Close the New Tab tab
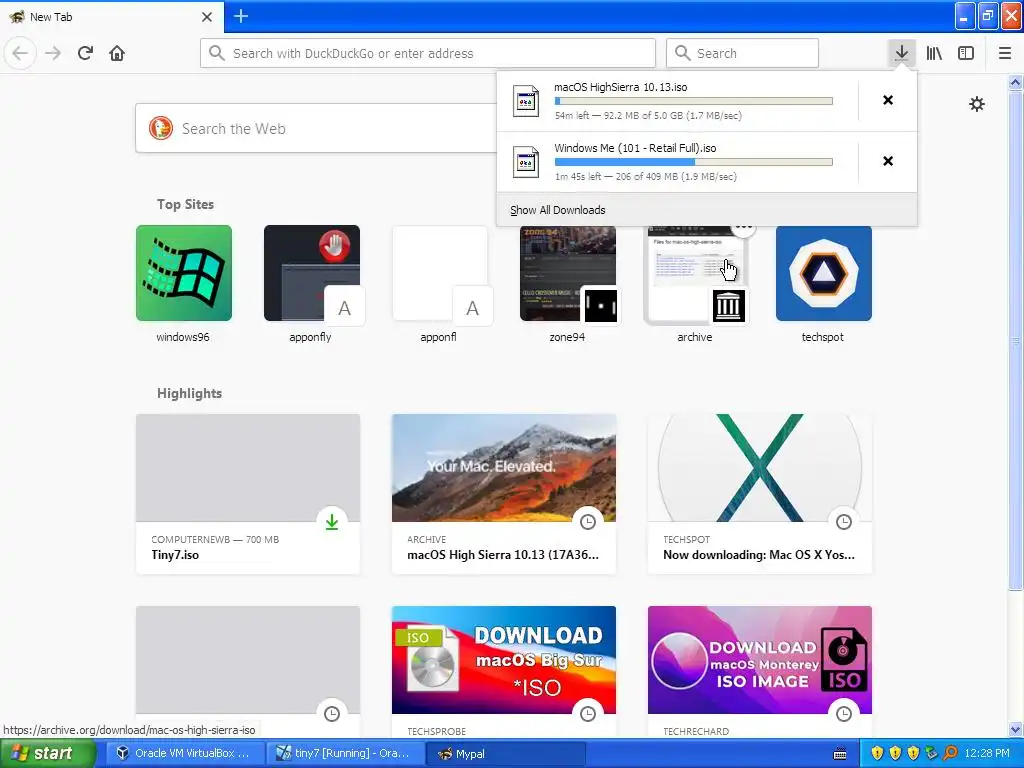Viewport: 1024px width, 768px height. pos(207,17)
